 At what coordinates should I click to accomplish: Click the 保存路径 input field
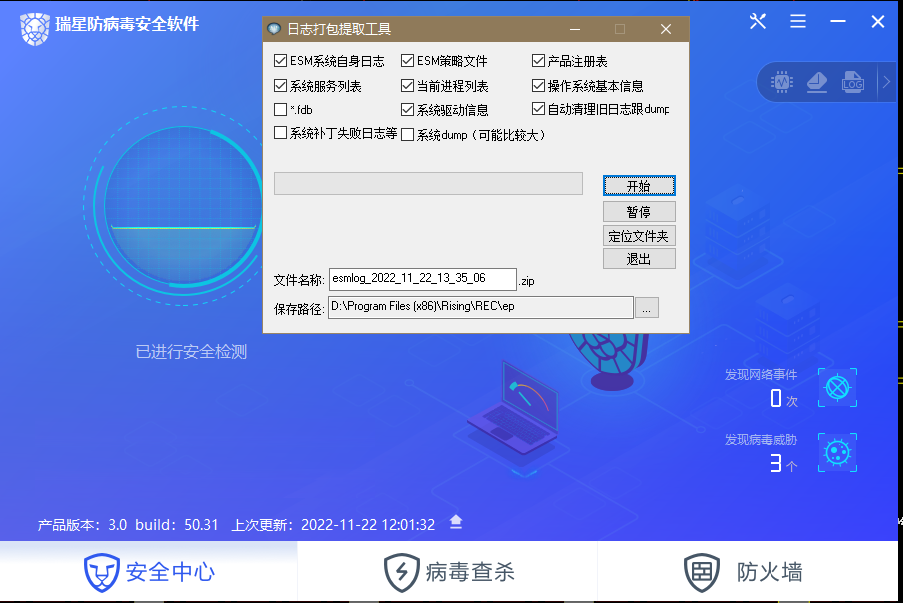pos(481,307)
